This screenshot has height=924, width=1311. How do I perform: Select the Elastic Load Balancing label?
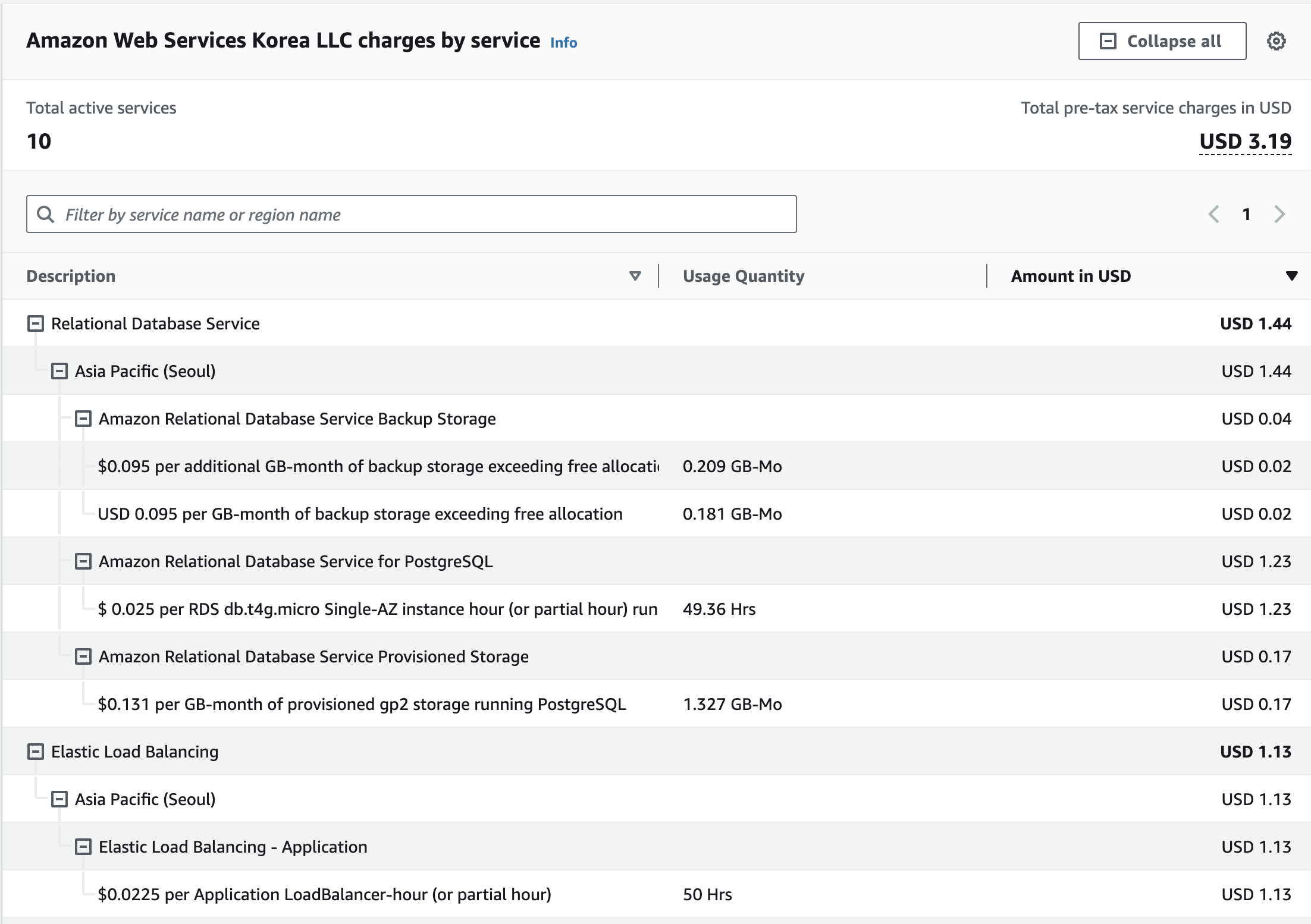point(135,752)
